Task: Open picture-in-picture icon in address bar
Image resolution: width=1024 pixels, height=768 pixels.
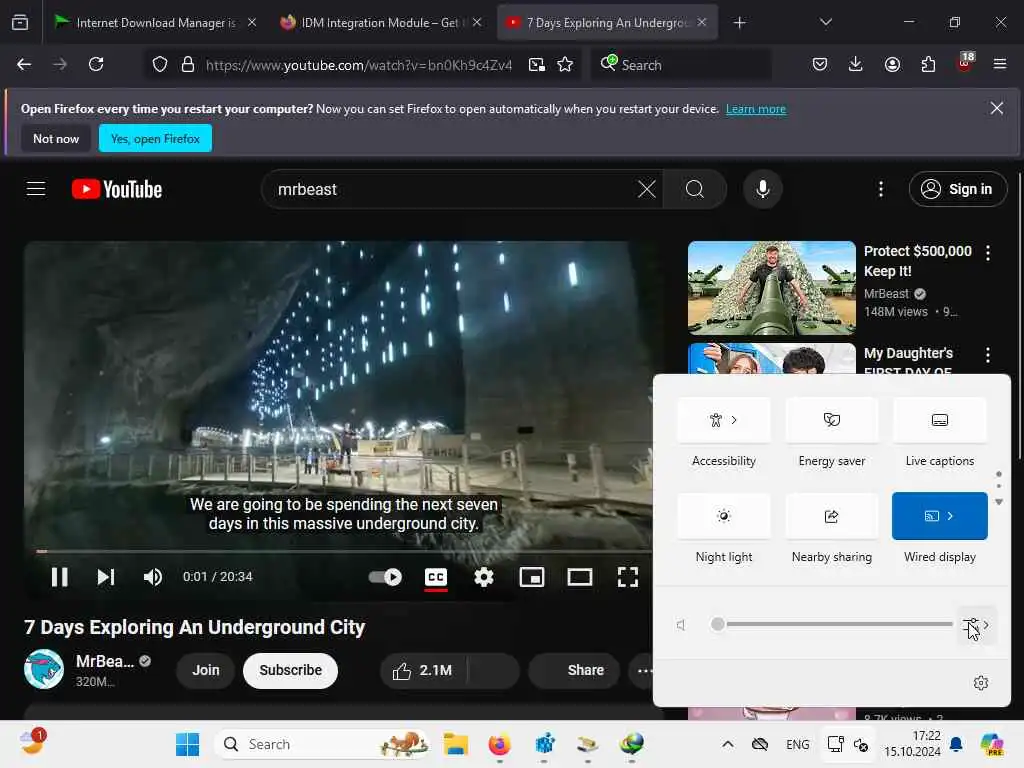Action: [537, 65]
